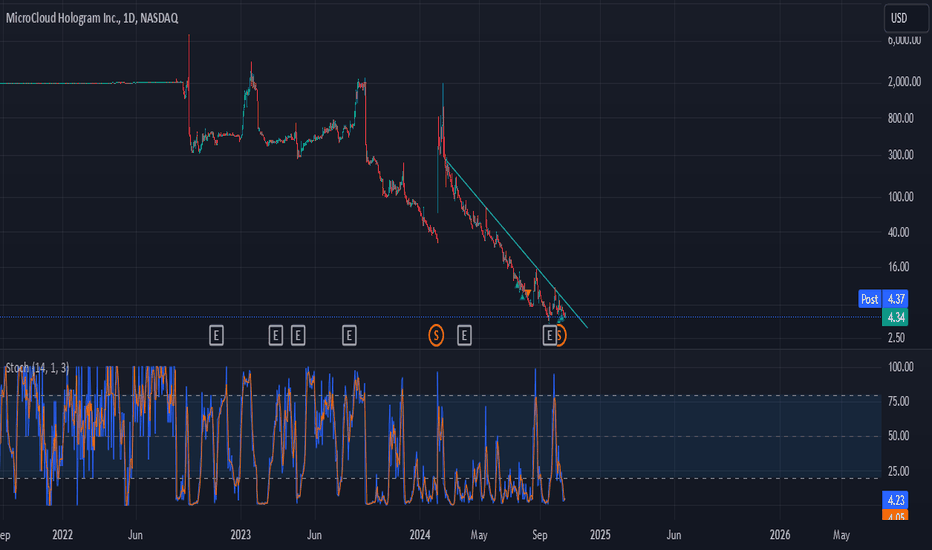Viewport: 932px width, 550px height.
Task: Select the teal descending trend line
Action: (x=516, y=244)
